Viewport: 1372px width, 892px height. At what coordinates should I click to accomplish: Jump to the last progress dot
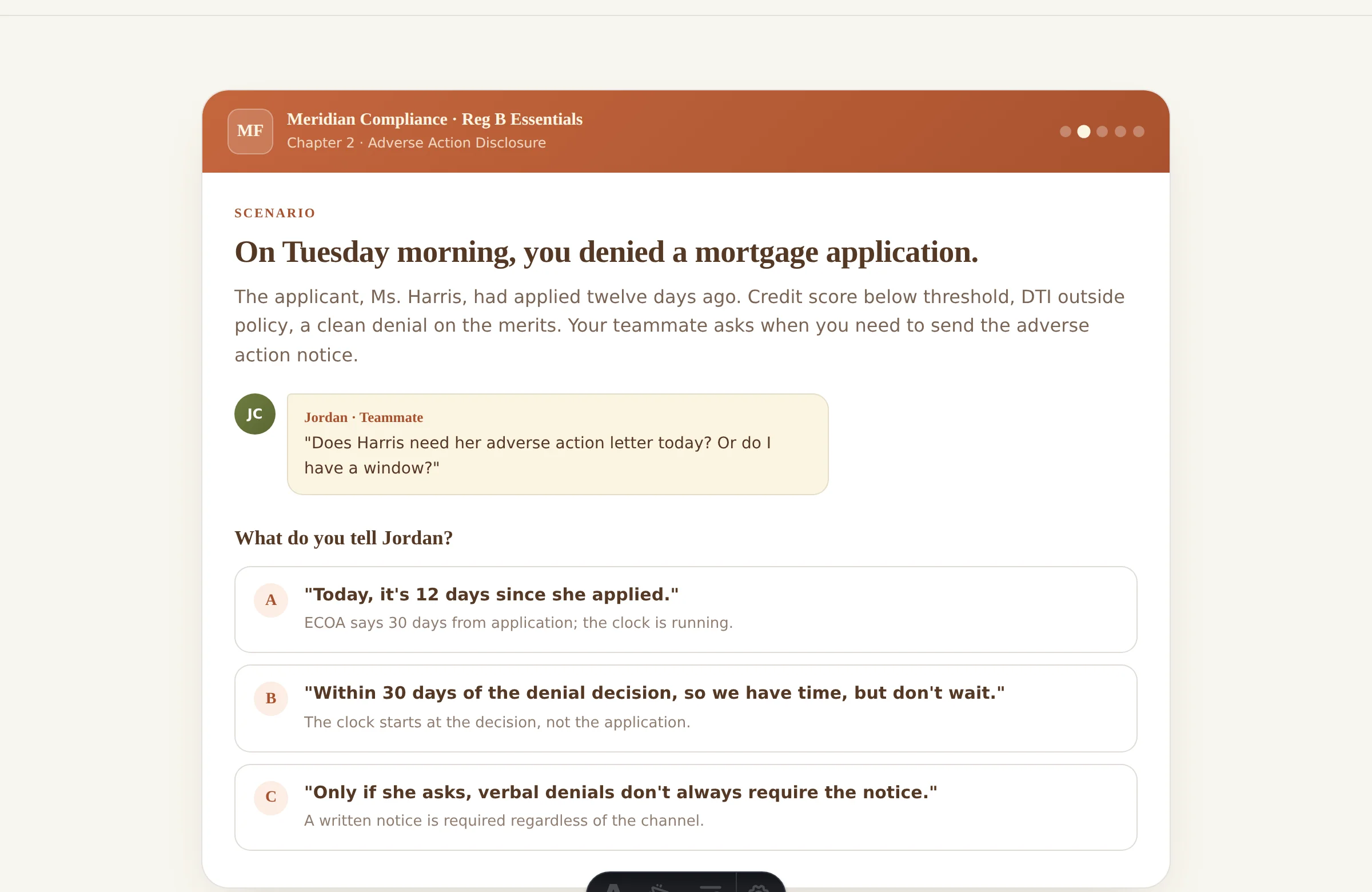point(1139,132)
